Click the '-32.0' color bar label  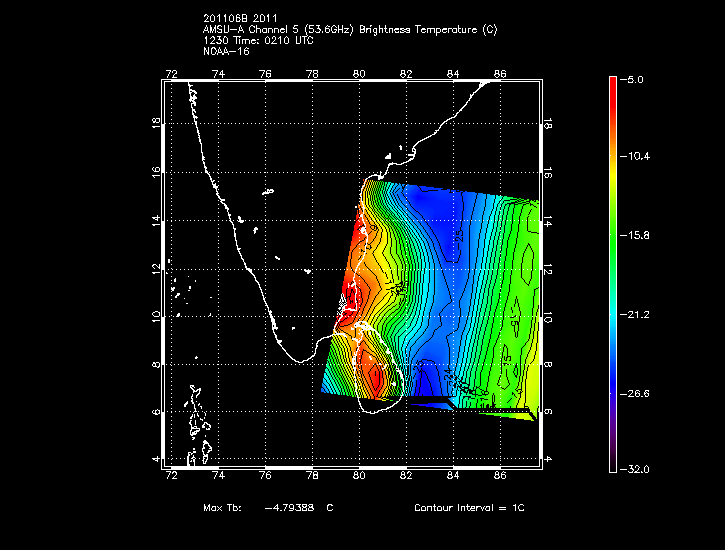(634, 470)
